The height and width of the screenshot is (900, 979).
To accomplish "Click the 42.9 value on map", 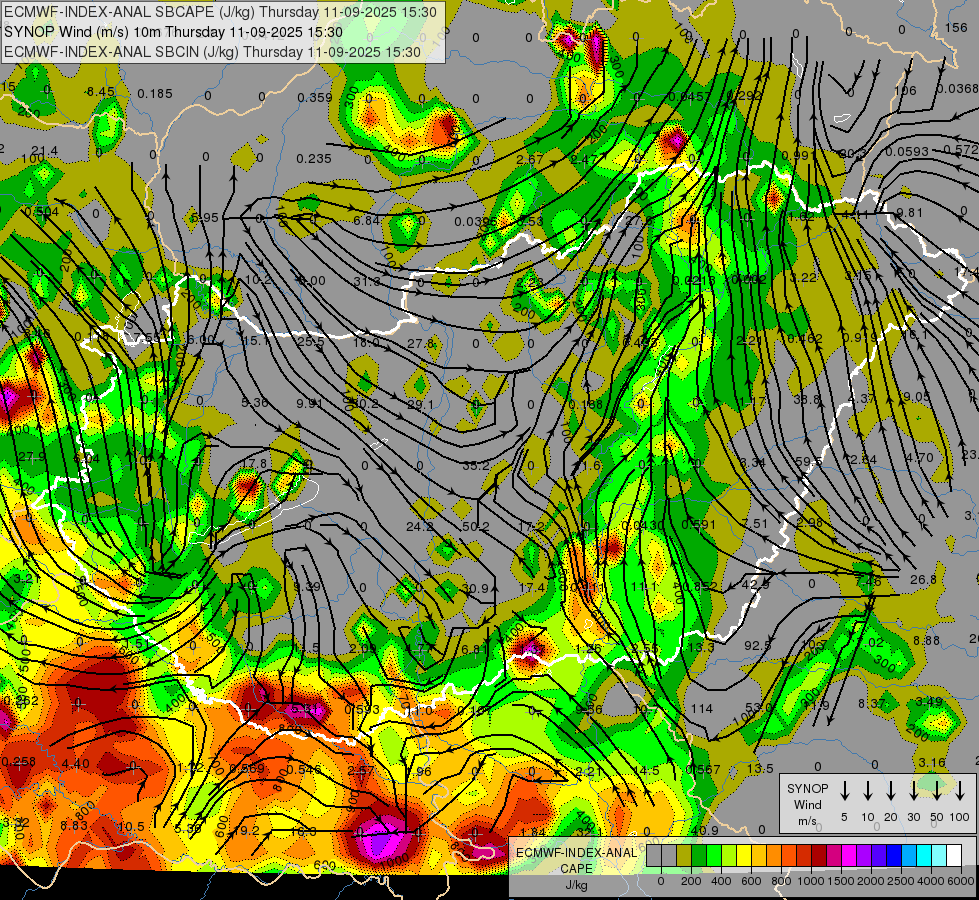I will point(755,585).
